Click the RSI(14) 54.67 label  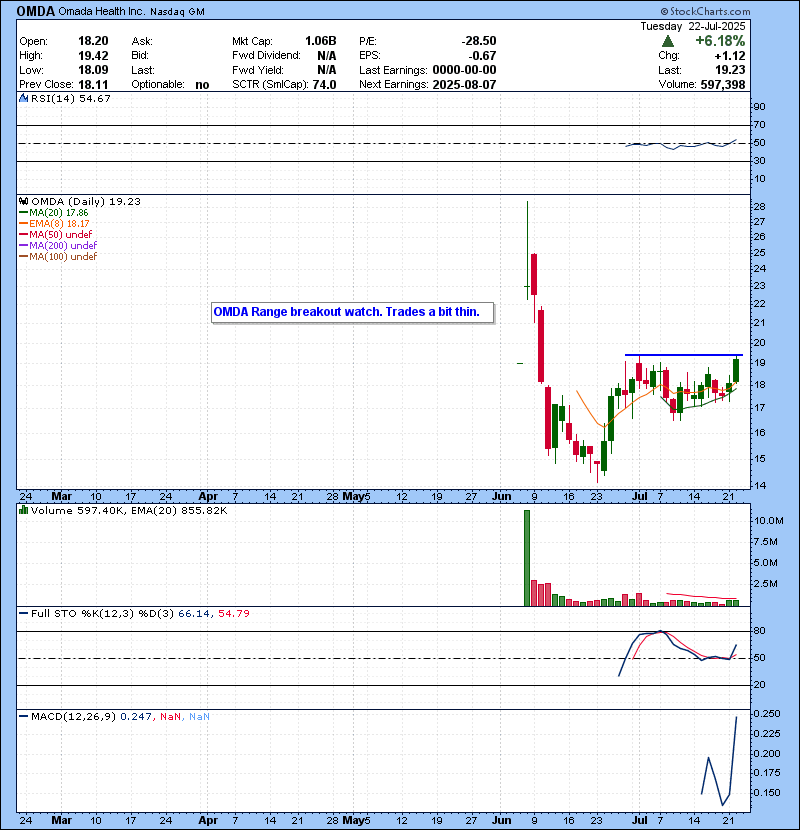coord(71,98)
